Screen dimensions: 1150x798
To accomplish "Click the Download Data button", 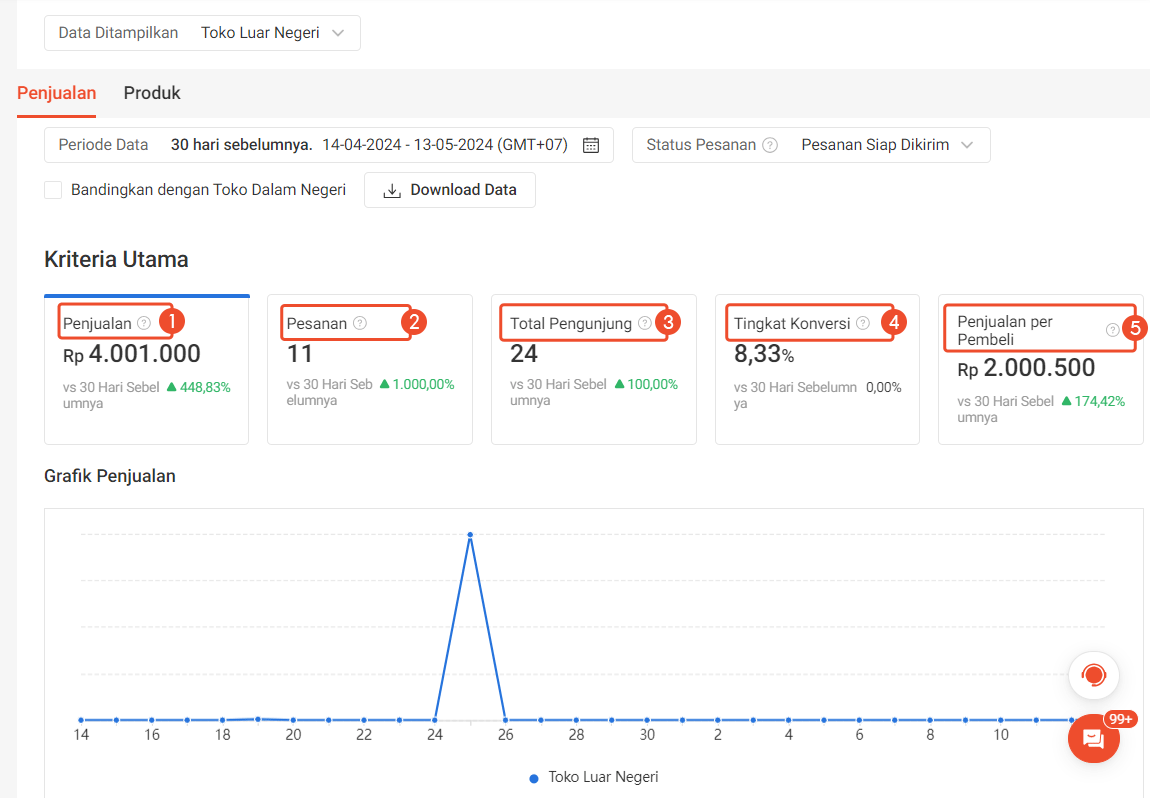I will [x=449, y=190].
